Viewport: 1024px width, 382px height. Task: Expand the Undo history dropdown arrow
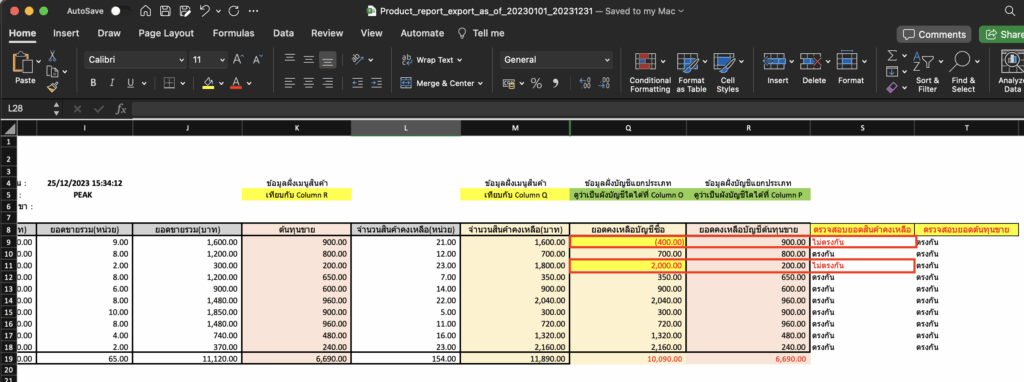coord(217,12)
